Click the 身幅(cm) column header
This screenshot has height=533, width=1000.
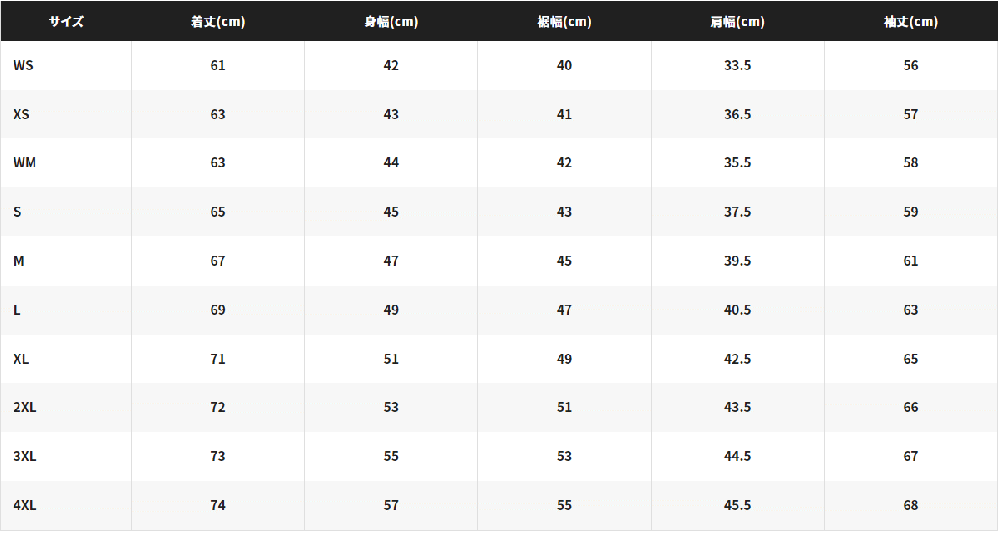click(391, 22)
